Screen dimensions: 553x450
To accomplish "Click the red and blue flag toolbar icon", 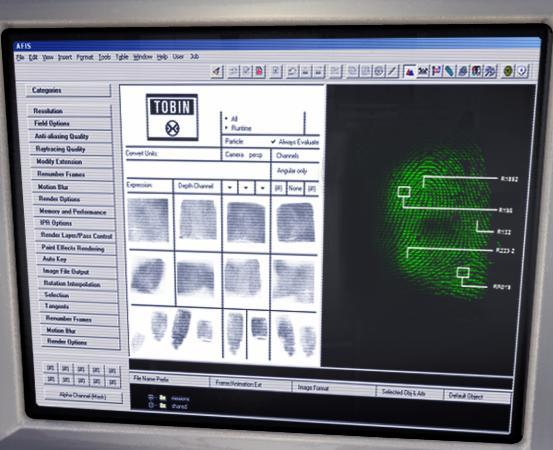I will (436, 71).
